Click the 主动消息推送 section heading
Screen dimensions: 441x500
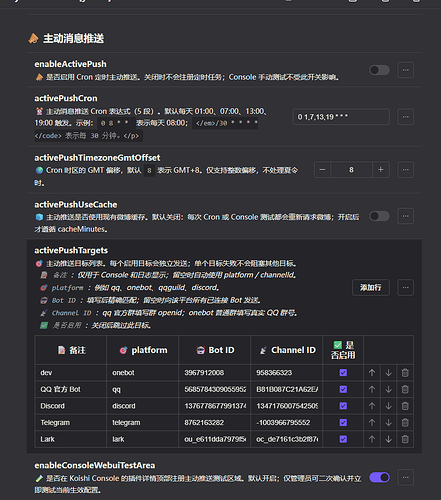click(73, 38)
